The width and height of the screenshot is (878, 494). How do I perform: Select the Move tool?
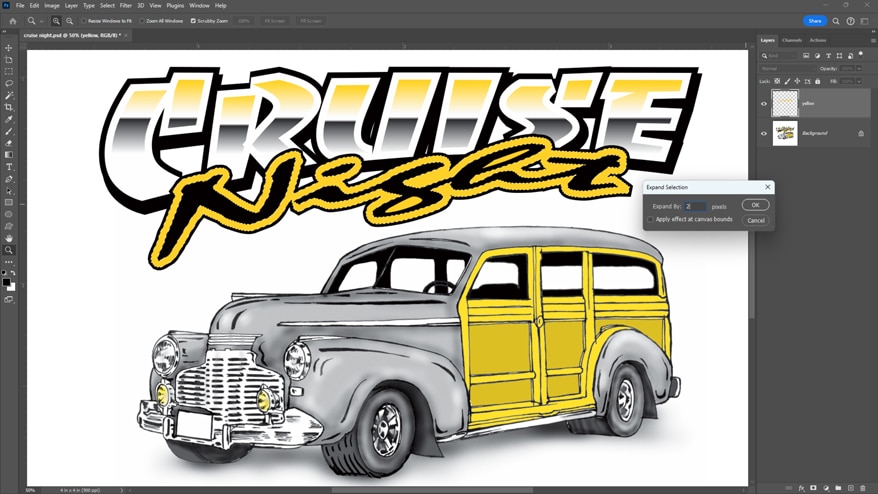[x=9, y=48]
